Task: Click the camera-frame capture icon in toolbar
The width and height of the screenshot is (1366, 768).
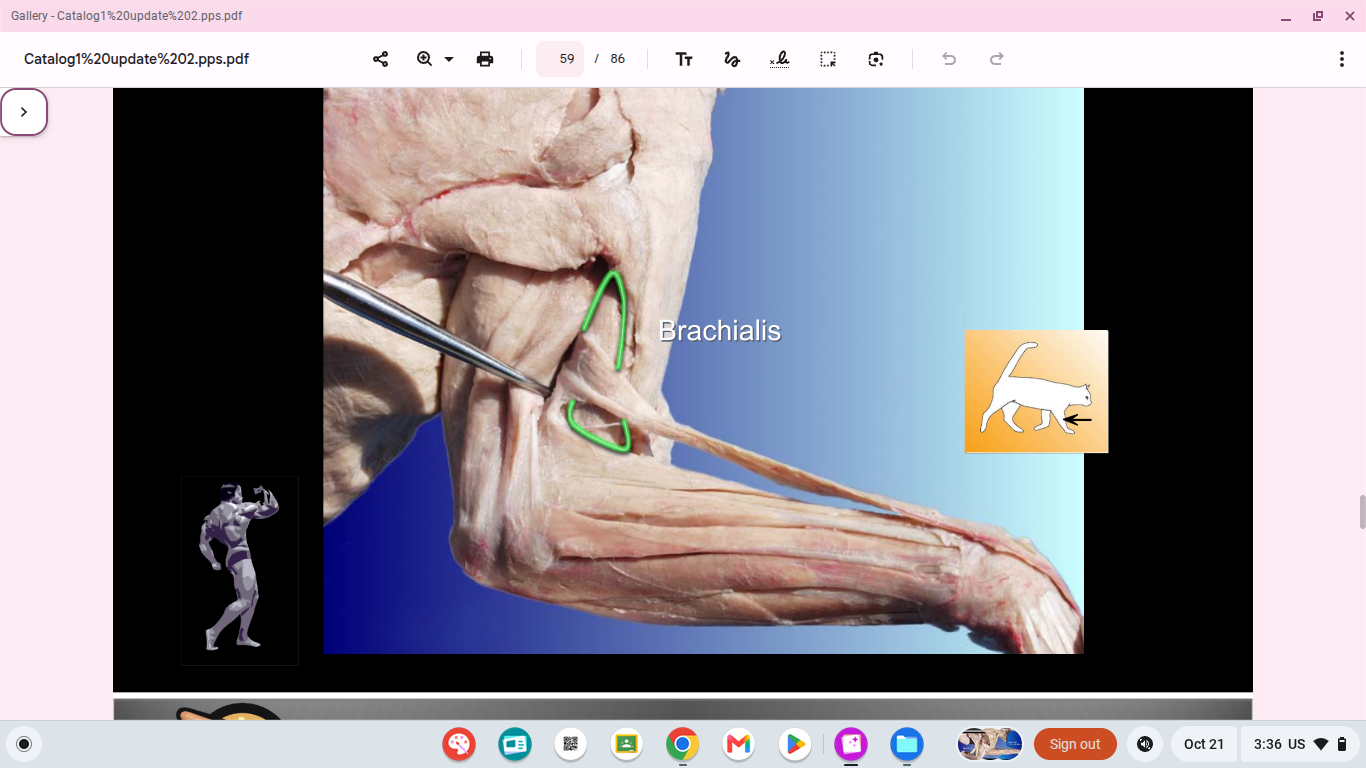Action: [876, 59]
